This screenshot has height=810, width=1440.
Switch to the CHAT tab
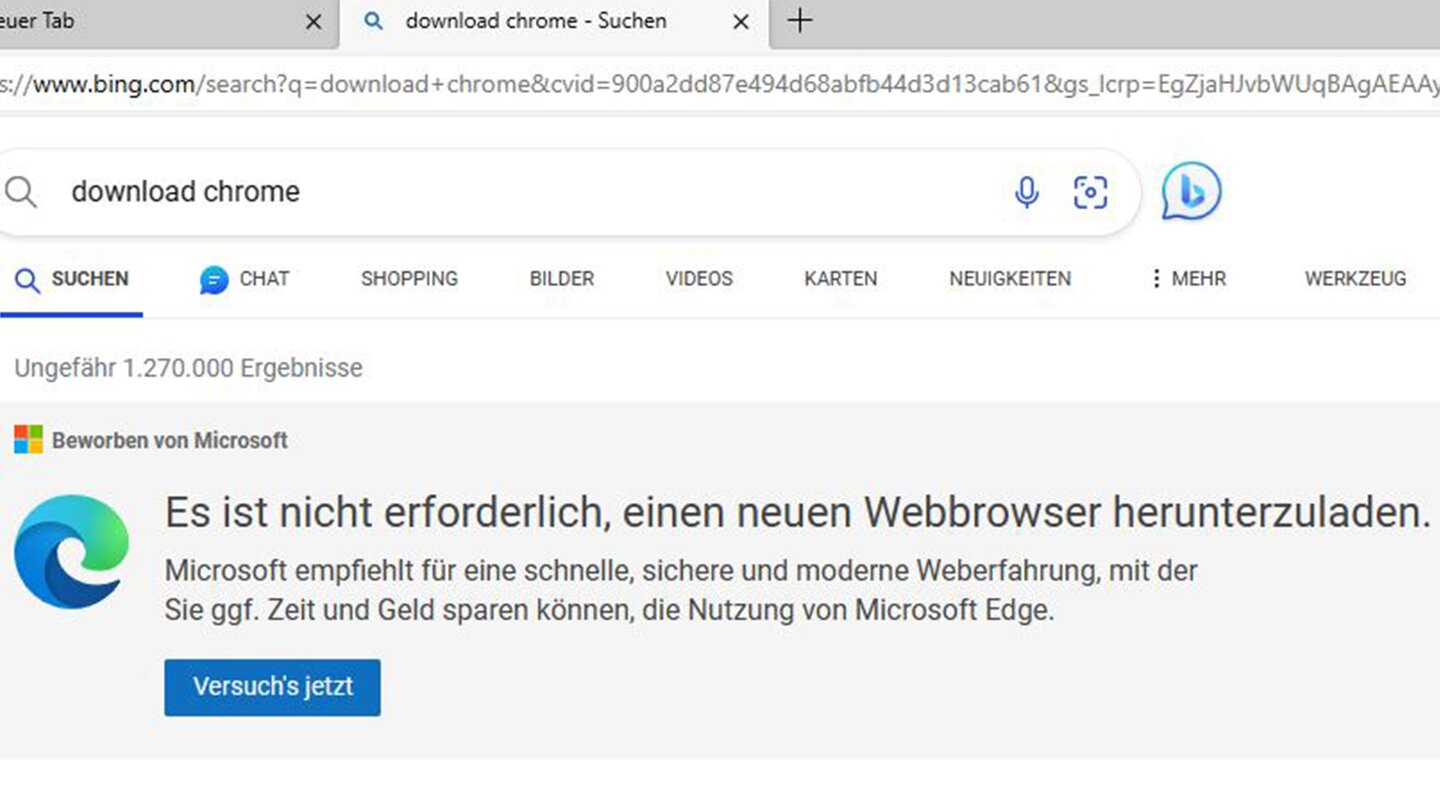tap(245, 279)
